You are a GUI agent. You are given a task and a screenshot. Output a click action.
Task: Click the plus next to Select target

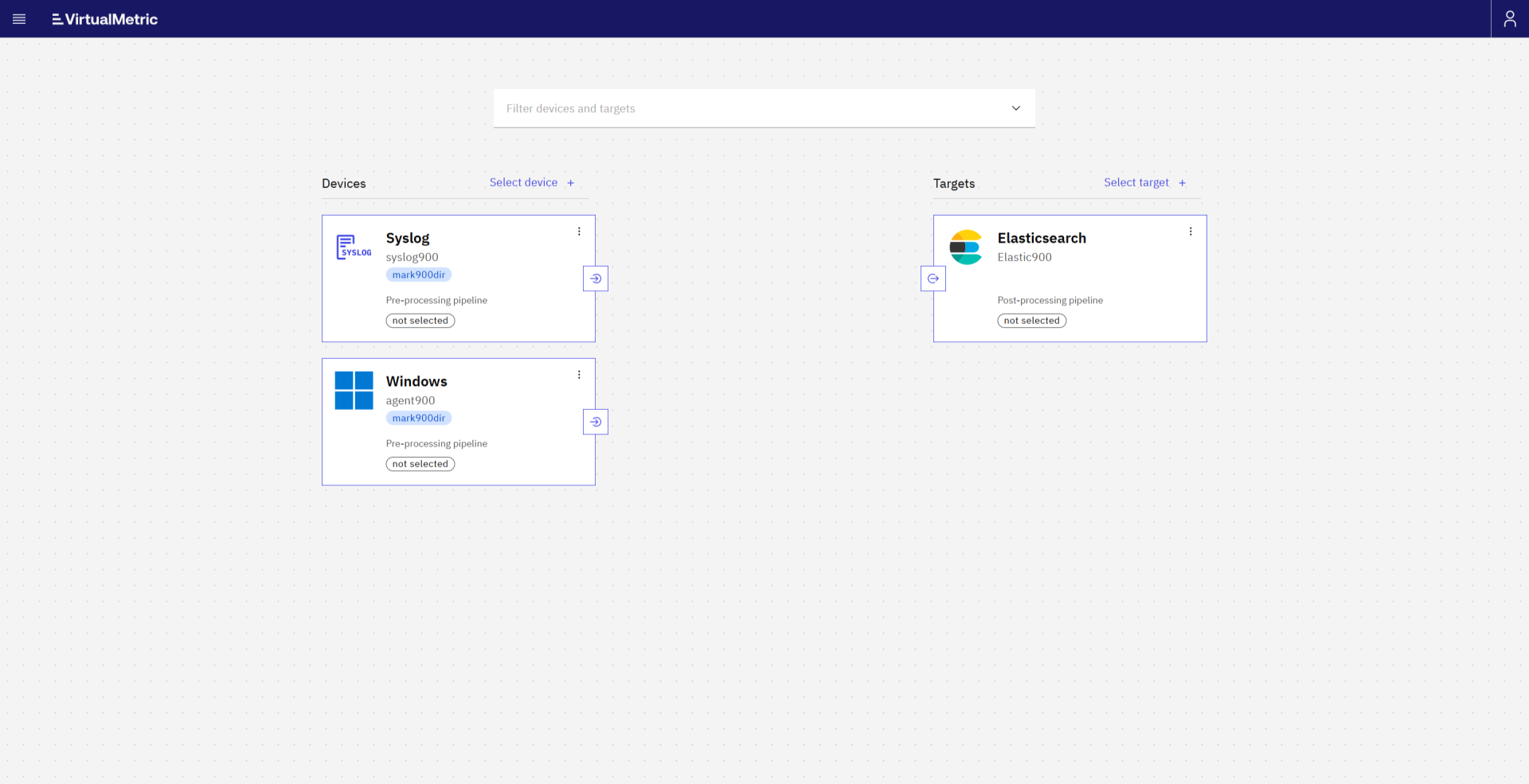tap(1182, 182)
